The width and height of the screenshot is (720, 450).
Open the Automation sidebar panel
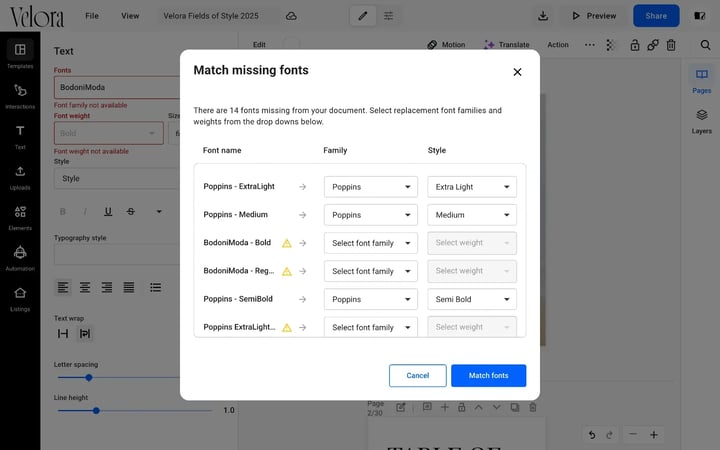point(20,258)
